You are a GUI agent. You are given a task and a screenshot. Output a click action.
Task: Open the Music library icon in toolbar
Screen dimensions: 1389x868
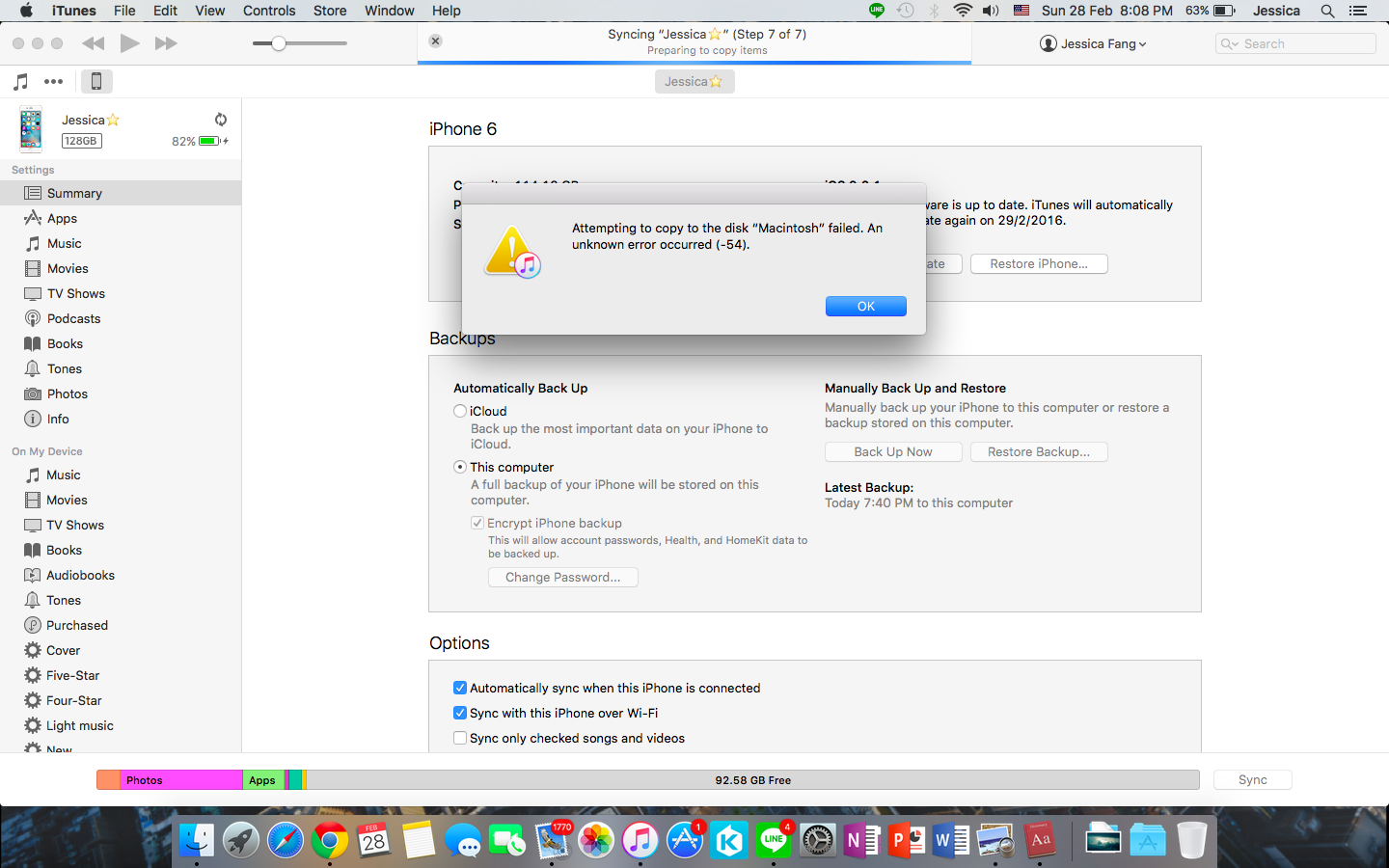pyautogui.click(x=21, y=82)
